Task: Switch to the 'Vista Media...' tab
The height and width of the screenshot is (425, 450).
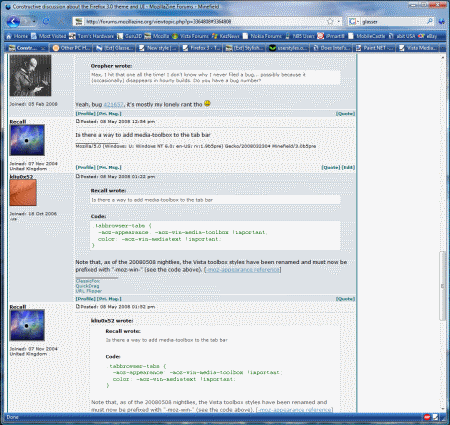Action: tap(417, 48)
